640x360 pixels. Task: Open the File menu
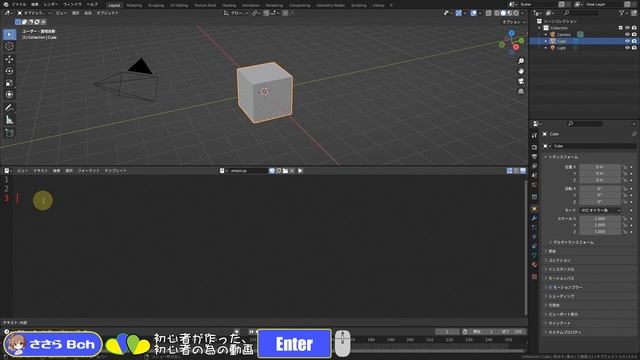pos(19,4)
